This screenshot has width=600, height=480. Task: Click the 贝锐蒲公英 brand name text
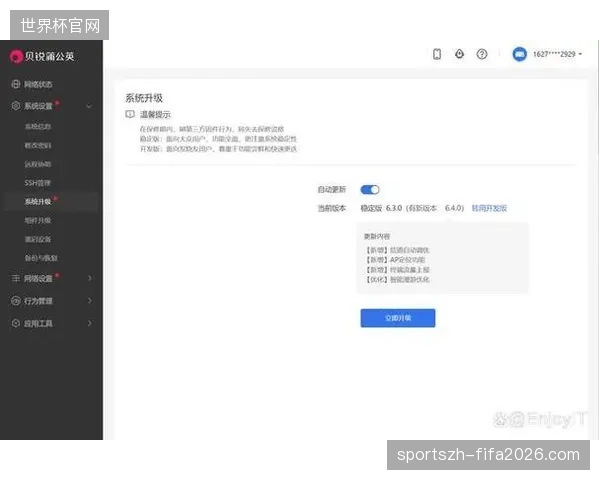49,57
